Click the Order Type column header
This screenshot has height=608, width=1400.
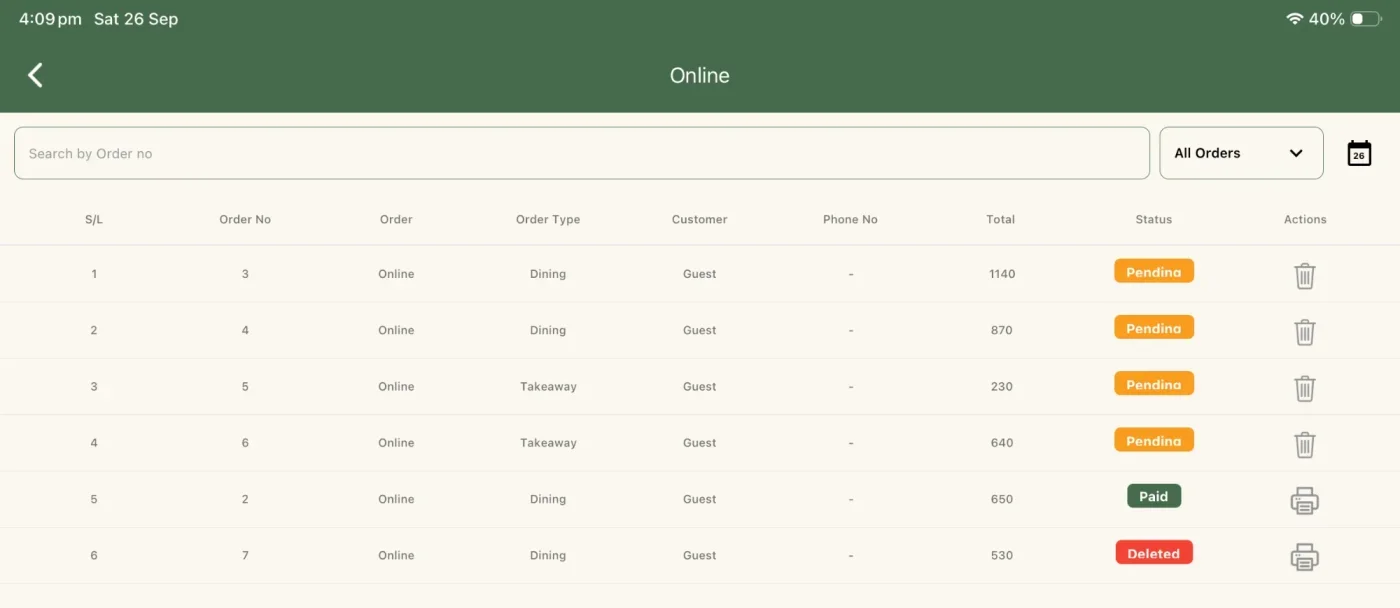(x=548, y=219)
